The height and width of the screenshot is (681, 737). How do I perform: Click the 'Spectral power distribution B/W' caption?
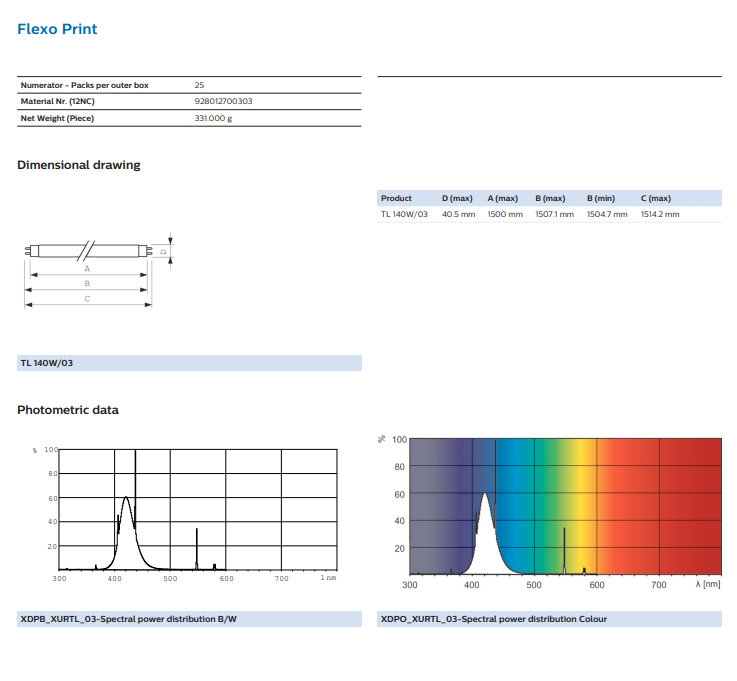pyautogui.click(x=189, y=619)
